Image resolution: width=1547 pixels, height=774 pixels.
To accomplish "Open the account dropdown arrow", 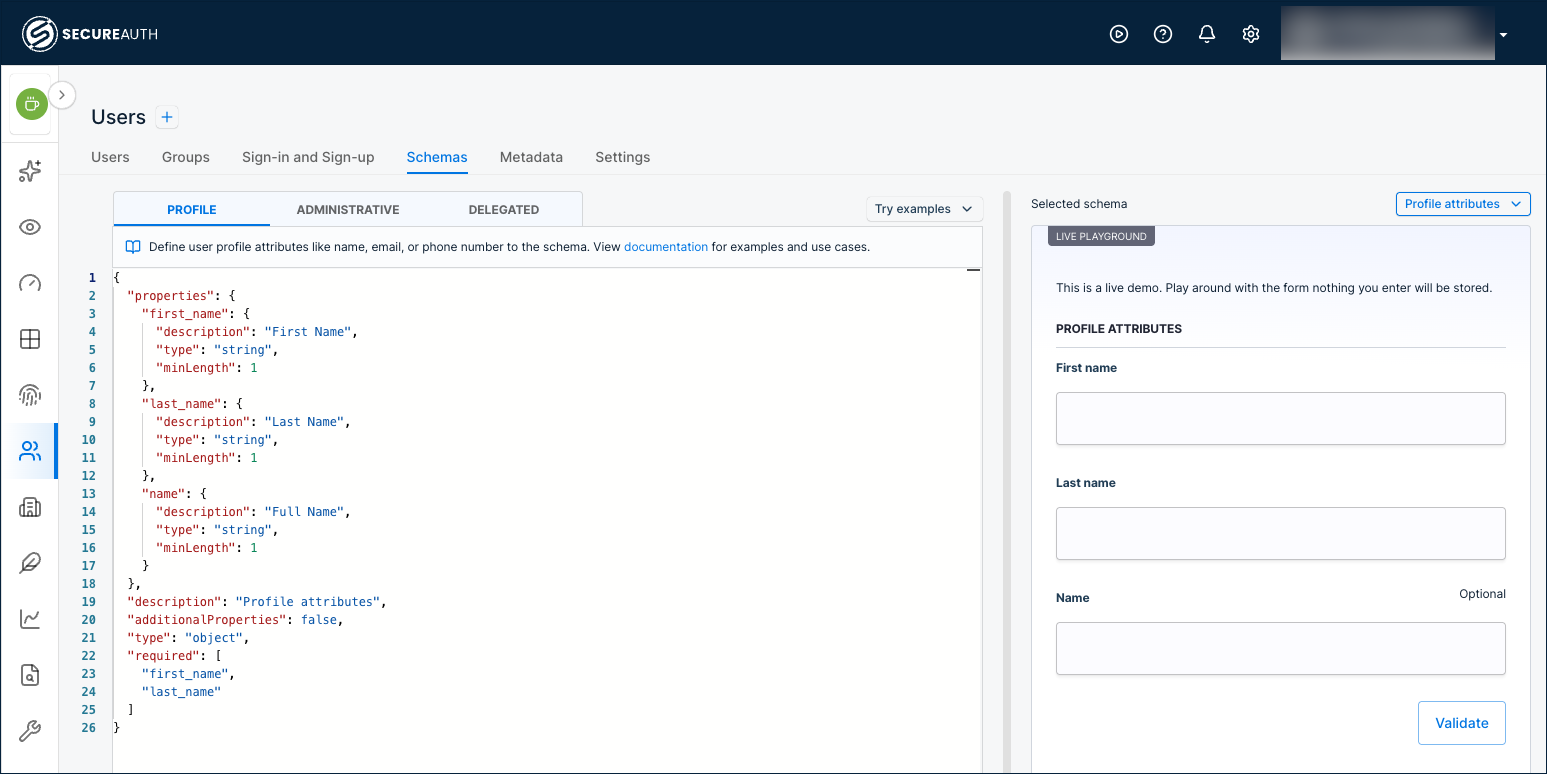I will [x=1503, y=35].
